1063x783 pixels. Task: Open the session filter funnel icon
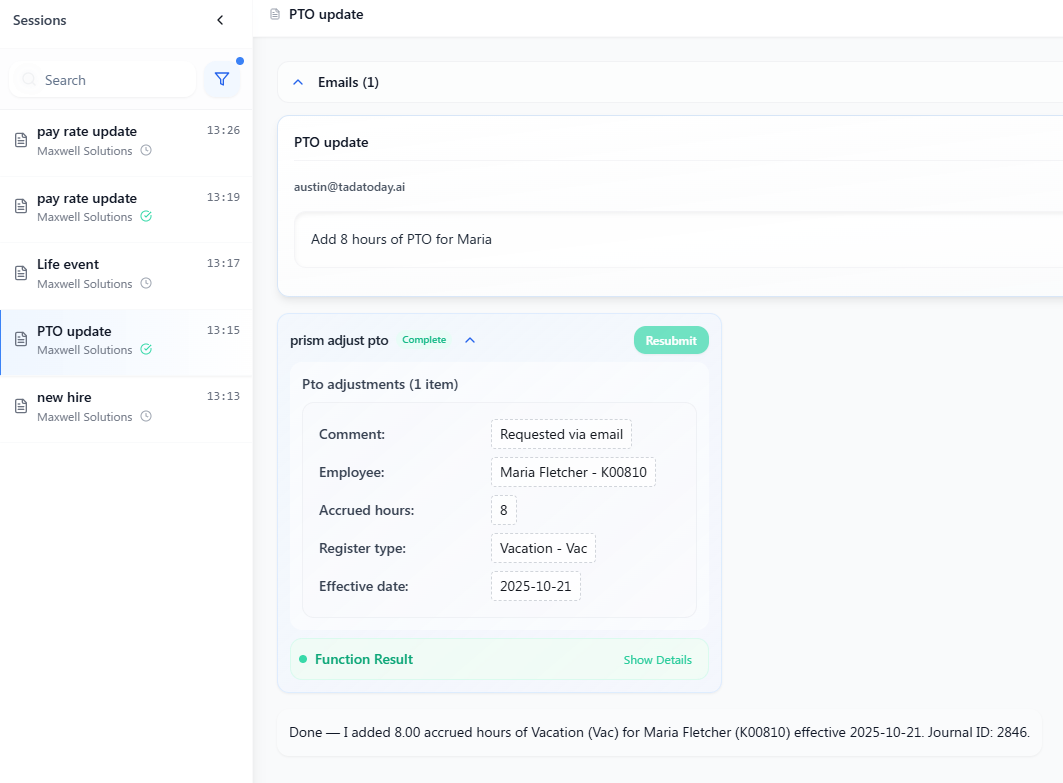(222, 79)
